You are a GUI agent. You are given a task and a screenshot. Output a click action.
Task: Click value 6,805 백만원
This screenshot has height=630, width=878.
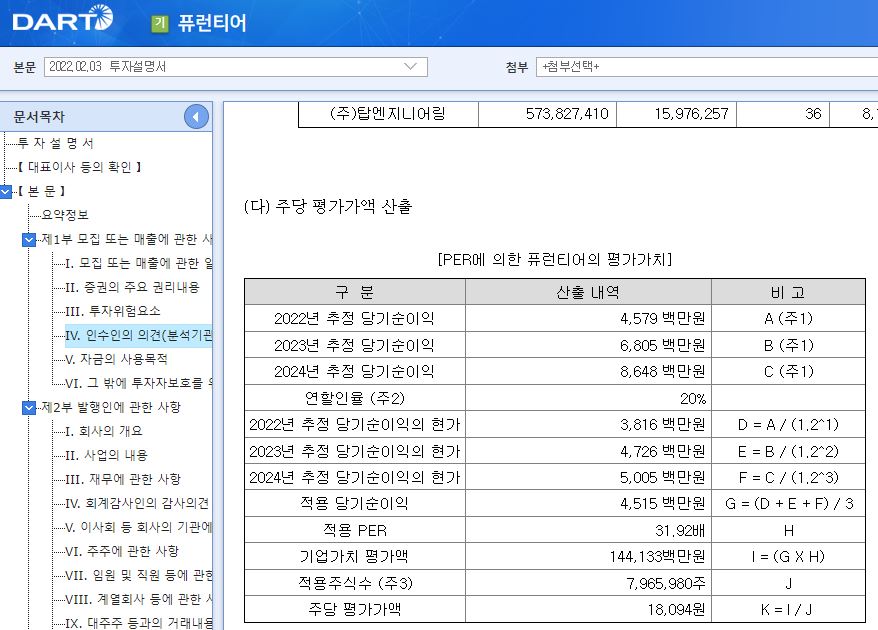tap(662, 346)
